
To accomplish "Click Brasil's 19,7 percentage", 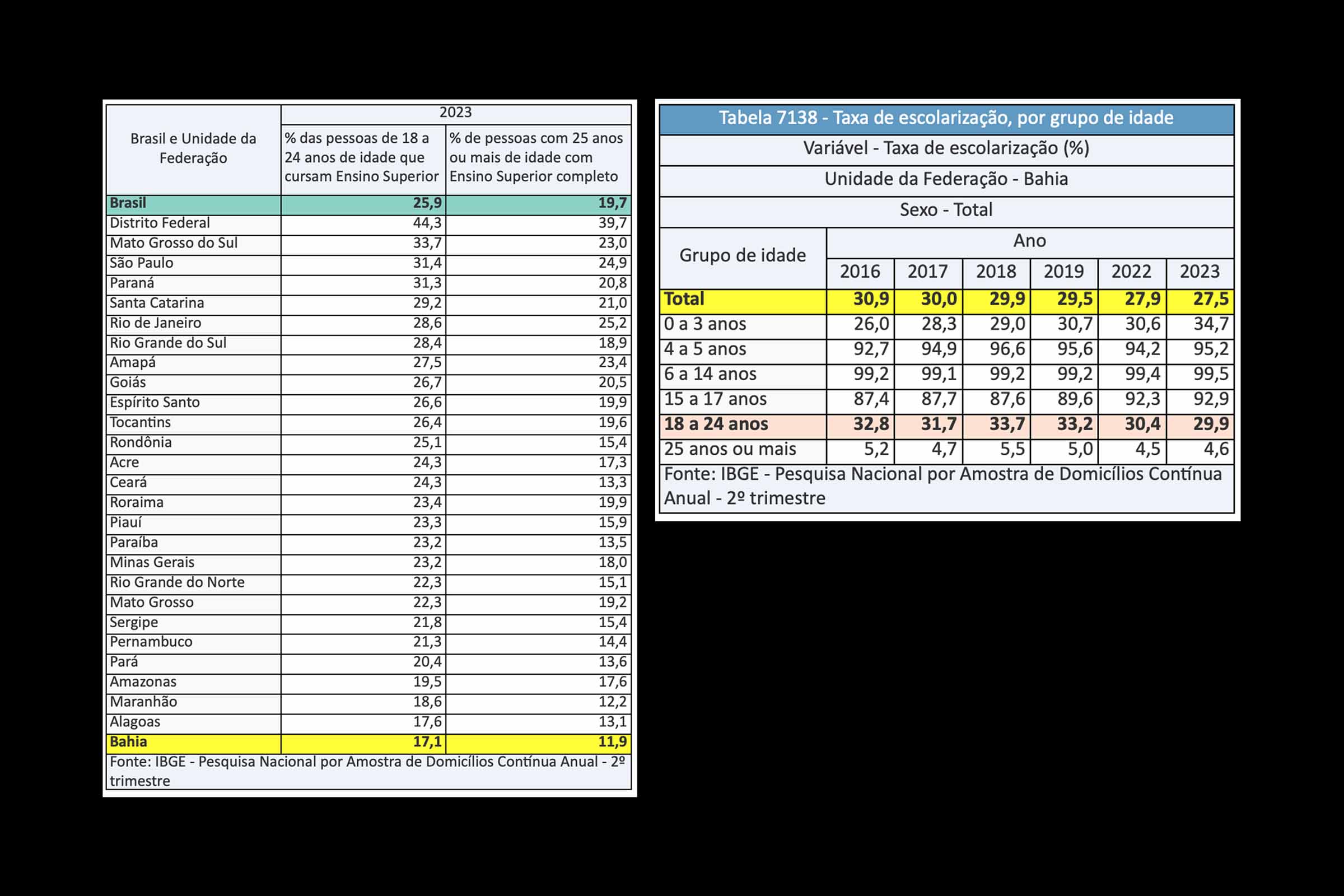I will pos(613,203).
